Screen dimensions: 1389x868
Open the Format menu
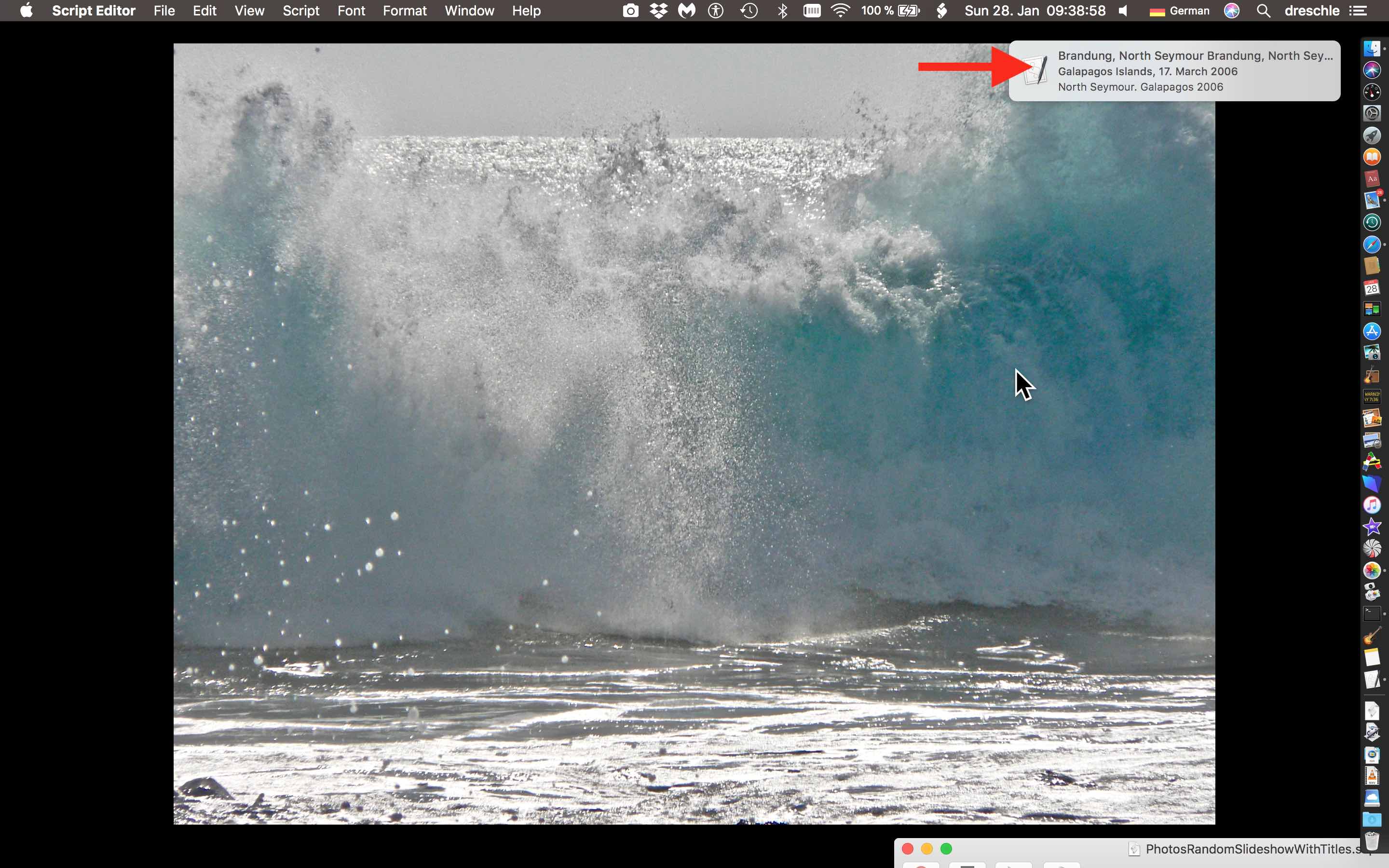coord(405,10)
